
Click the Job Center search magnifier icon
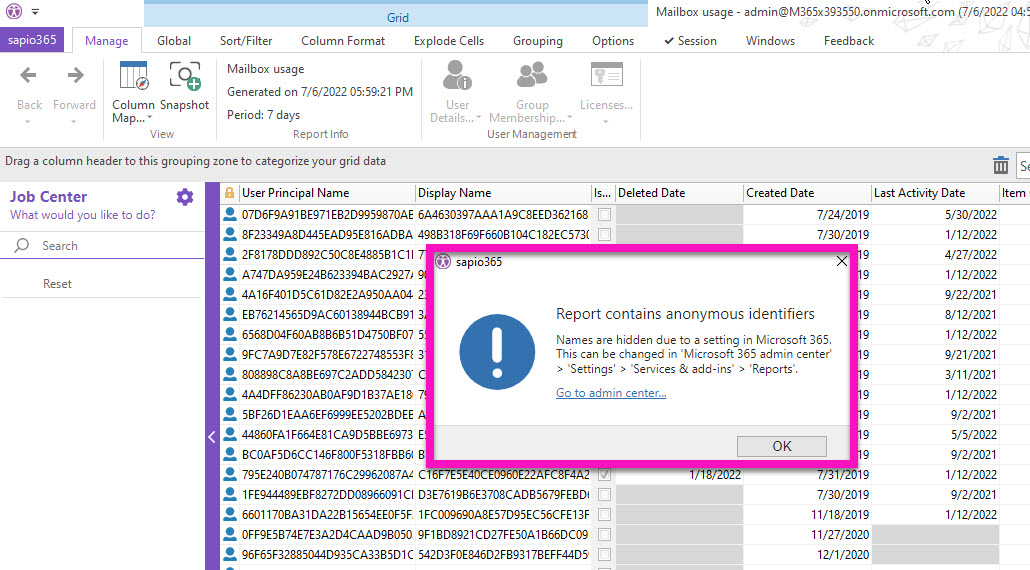point(22,246)
